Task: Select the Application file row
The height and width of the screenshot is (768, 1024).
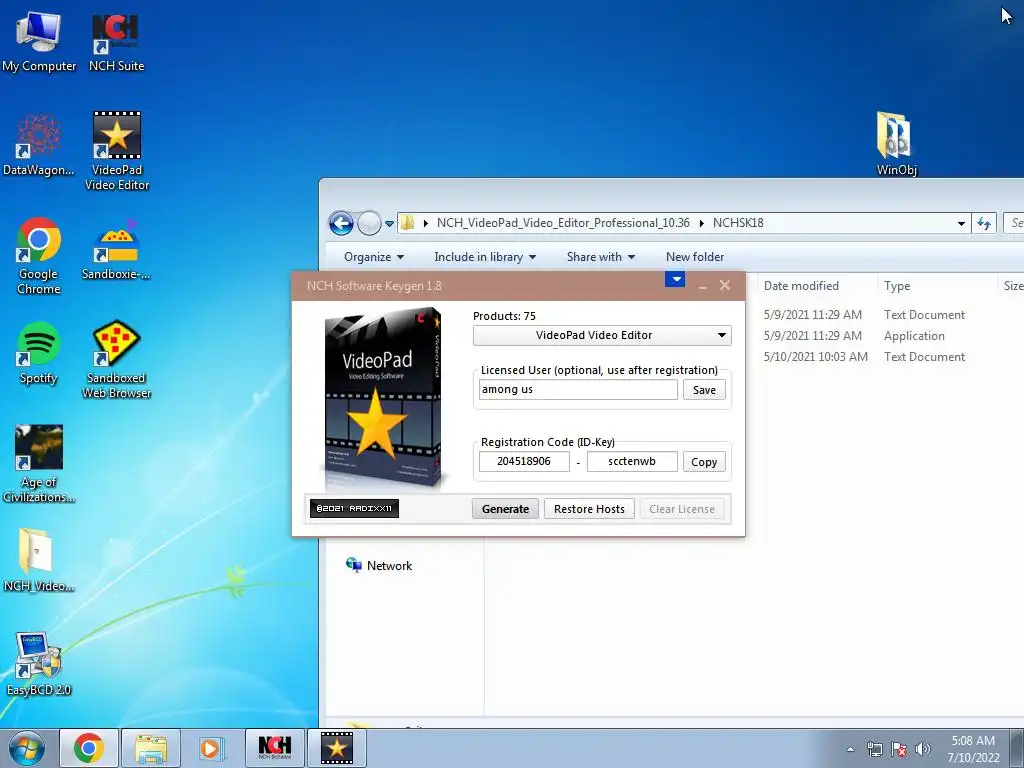Action: pos(885,336)
